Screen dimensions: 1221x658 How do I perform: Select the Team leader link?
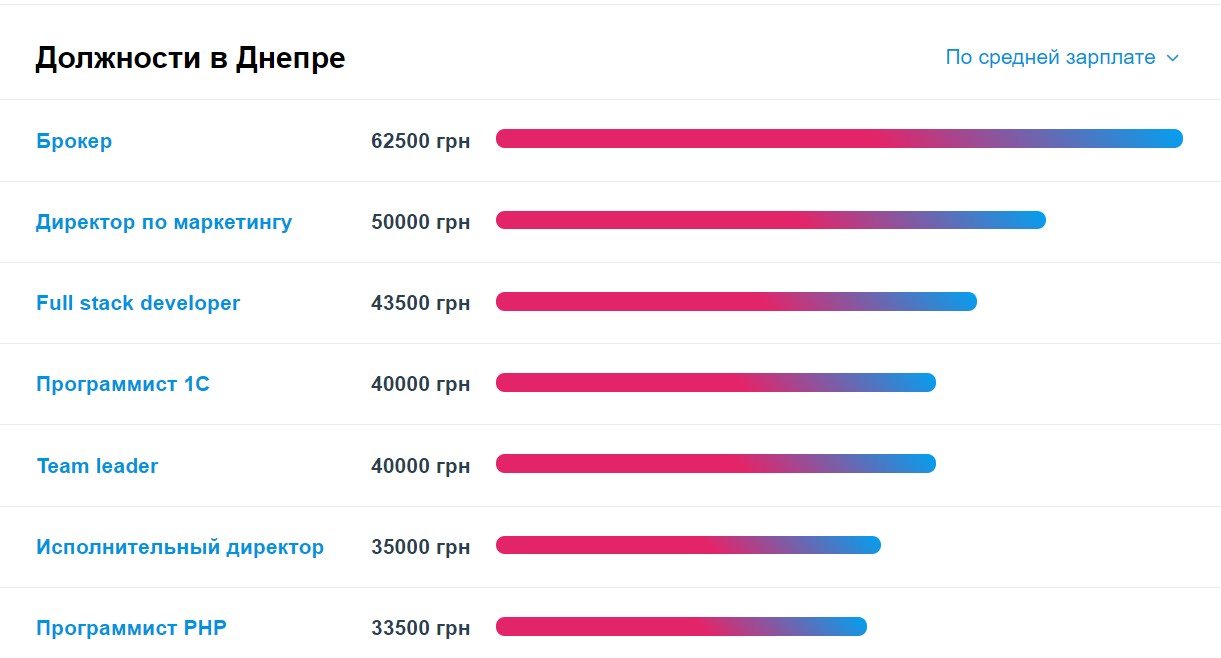coord(97,466)
